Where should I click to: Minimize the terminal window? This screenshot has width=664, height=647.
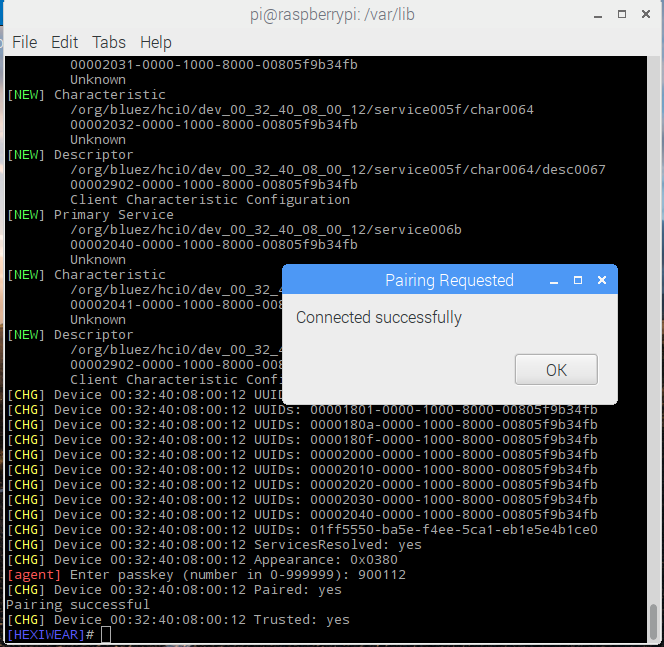597,14
